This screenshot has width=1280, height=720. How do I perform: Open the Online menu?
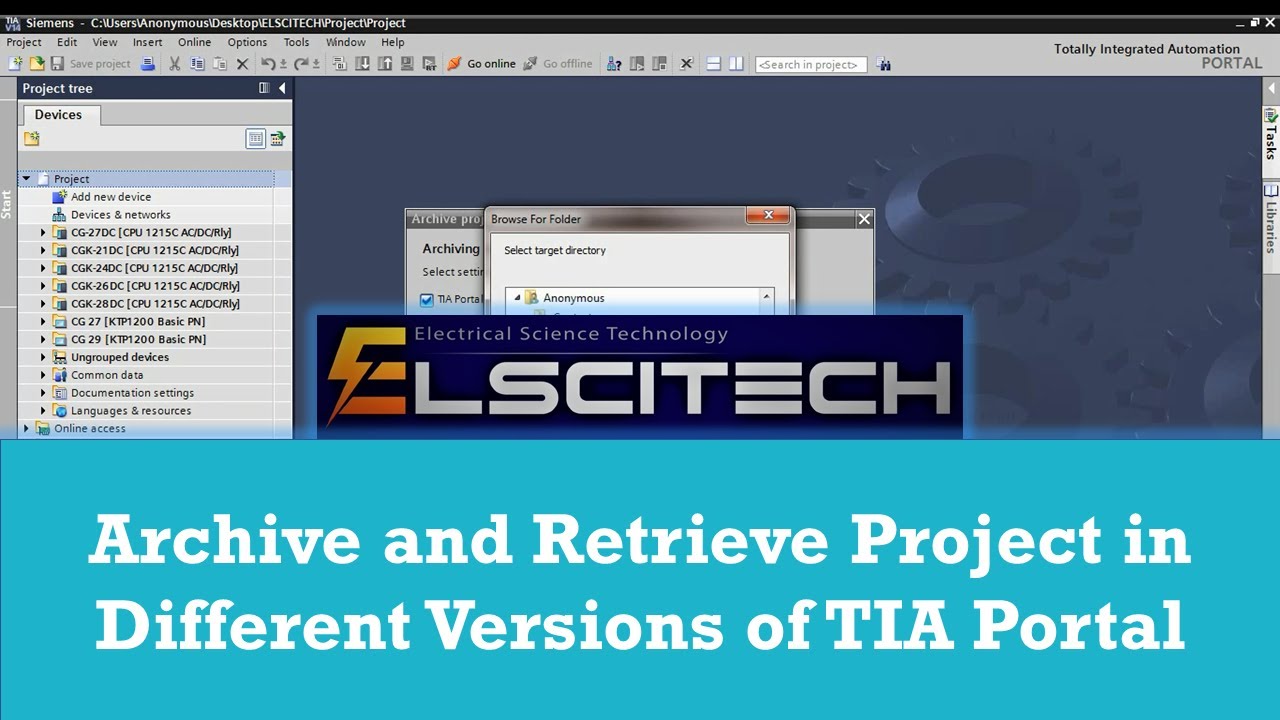tap(194, 42)
